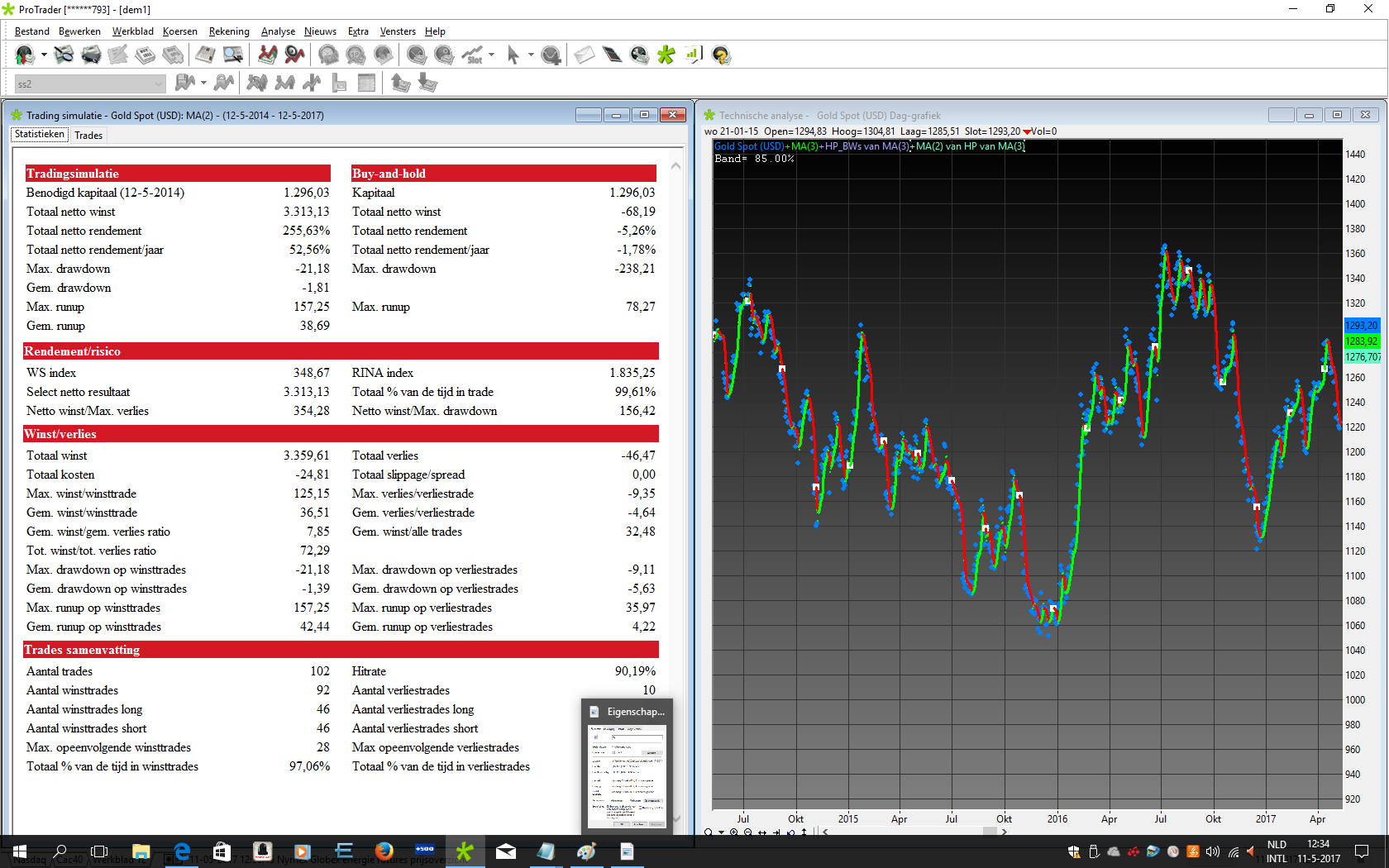Click the yellow question mark help icon

(x=721, y=55)
